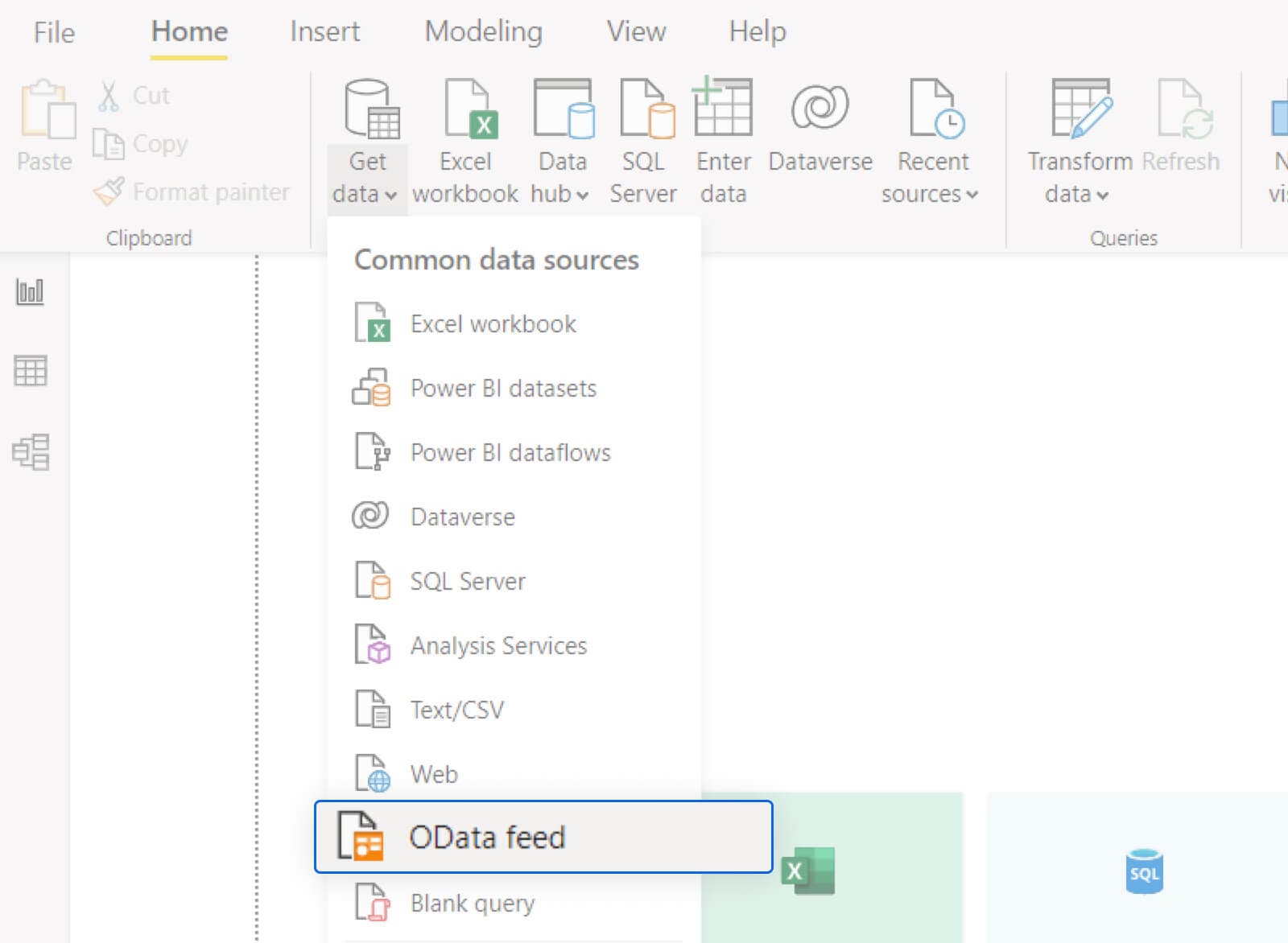1288x943 pixels.
Task: Click the orange OData feed icon
Action: coord(361,836)
